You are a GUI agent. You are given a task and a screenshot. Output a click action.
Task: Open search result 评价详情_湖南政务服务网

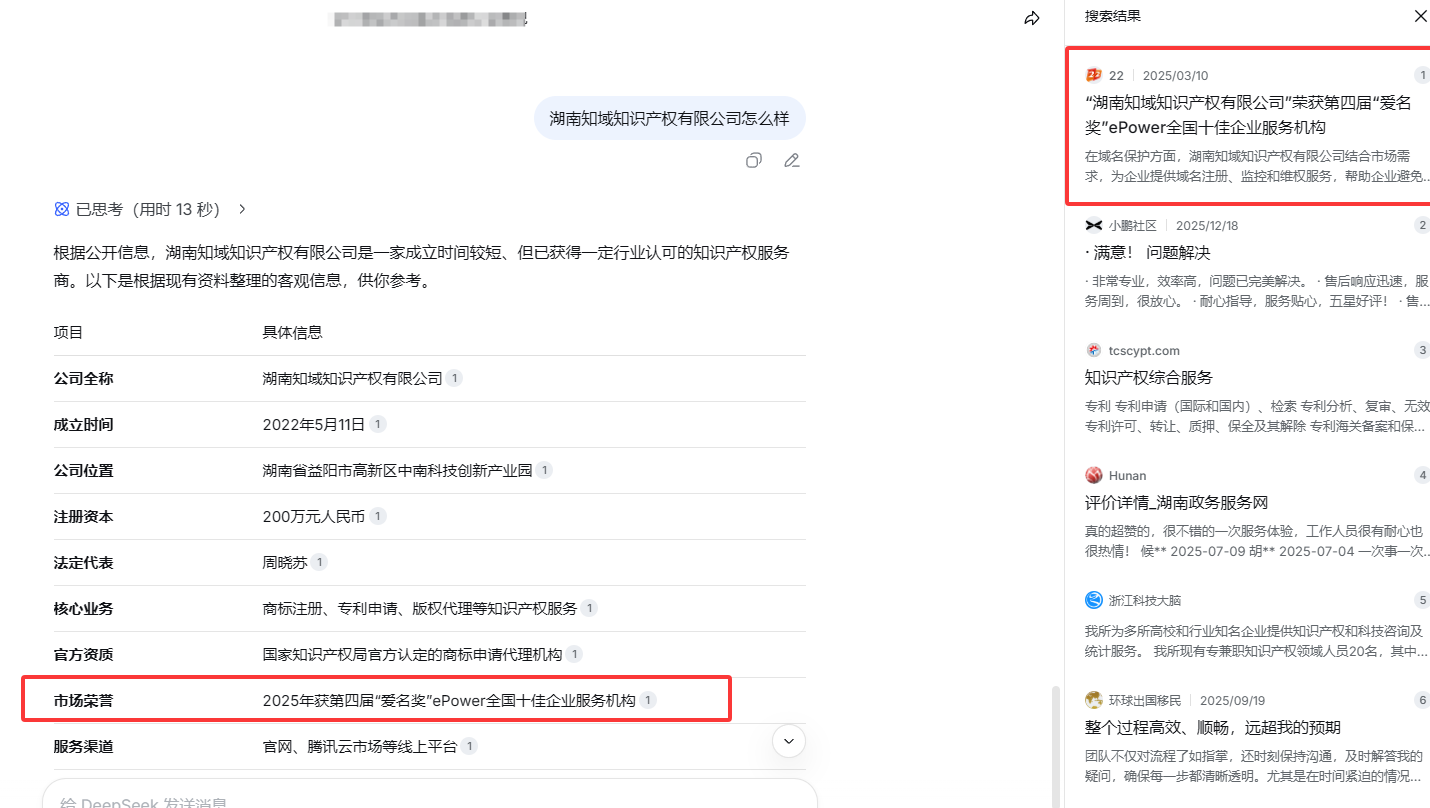[x=1176, y=503]
